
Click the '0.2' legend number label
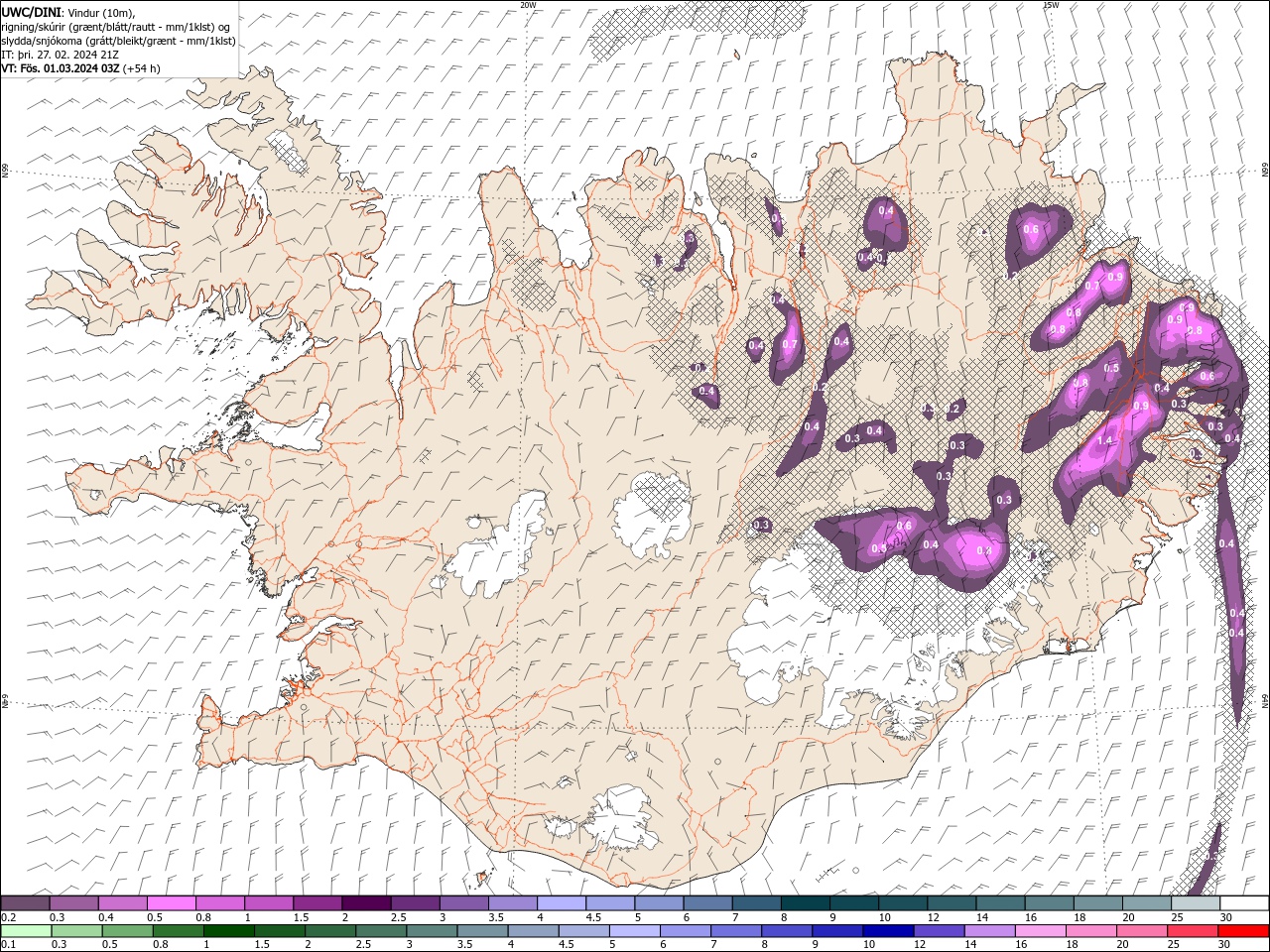tap(9, 917)
